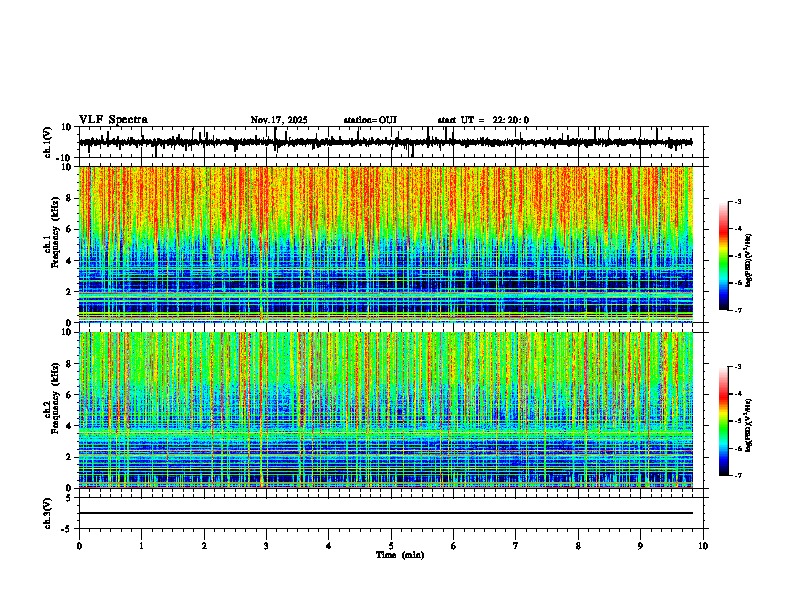Click the date text "Nov.17, 2025"
Image resolution: width=792 pixels, height=612 pixels.
coord(279,120)
